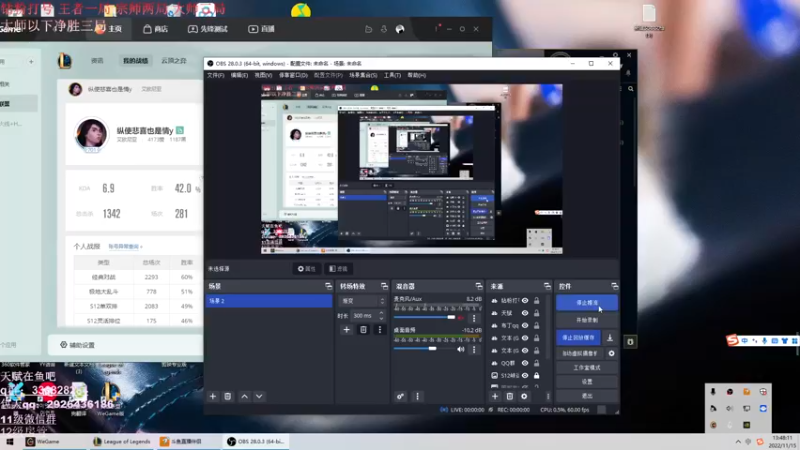Screen dimensions: 800x450
Task: Undock the 控件 panel with float icon
Action: (x=614, y=286)
